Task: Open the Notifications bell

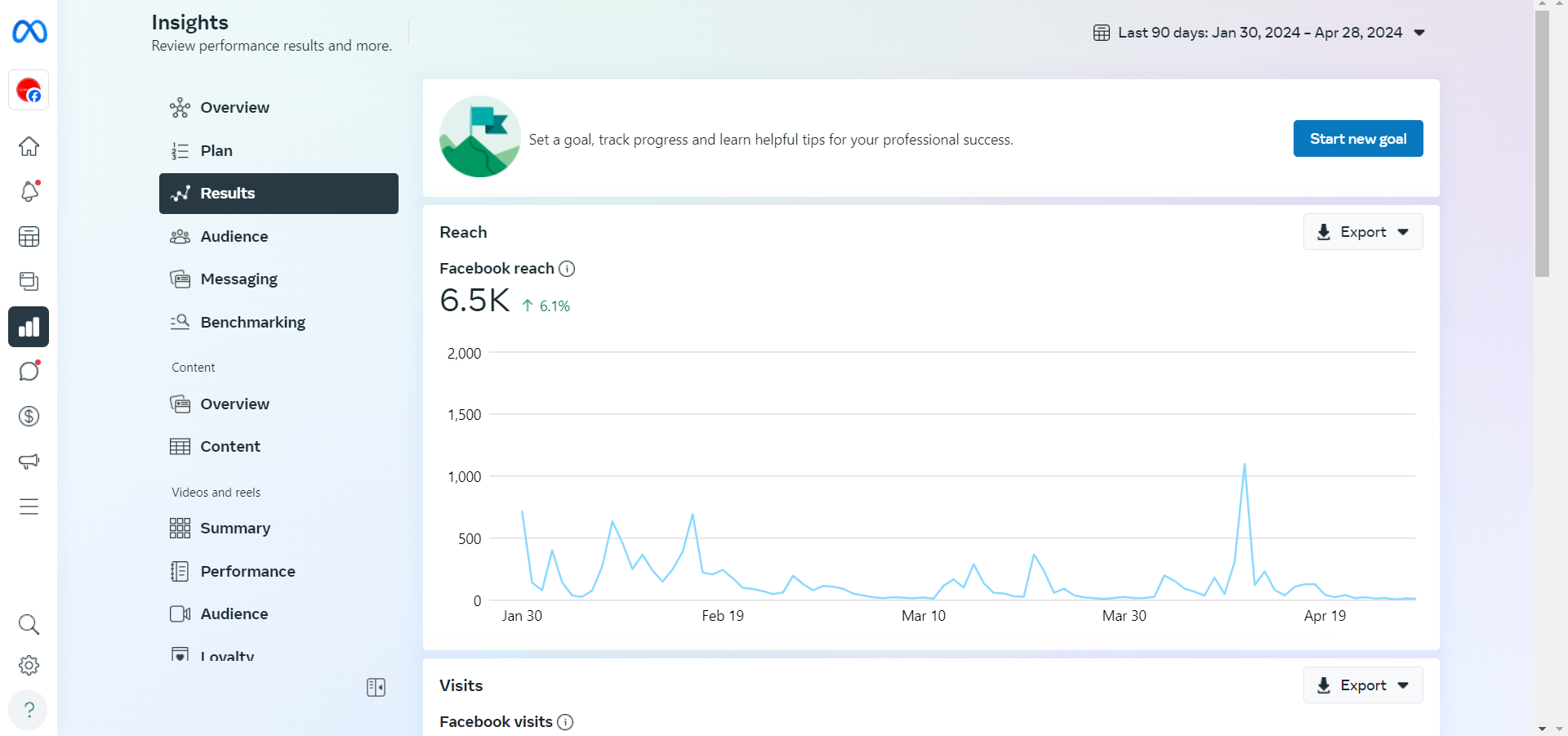Action: click(x=29, y=191)
